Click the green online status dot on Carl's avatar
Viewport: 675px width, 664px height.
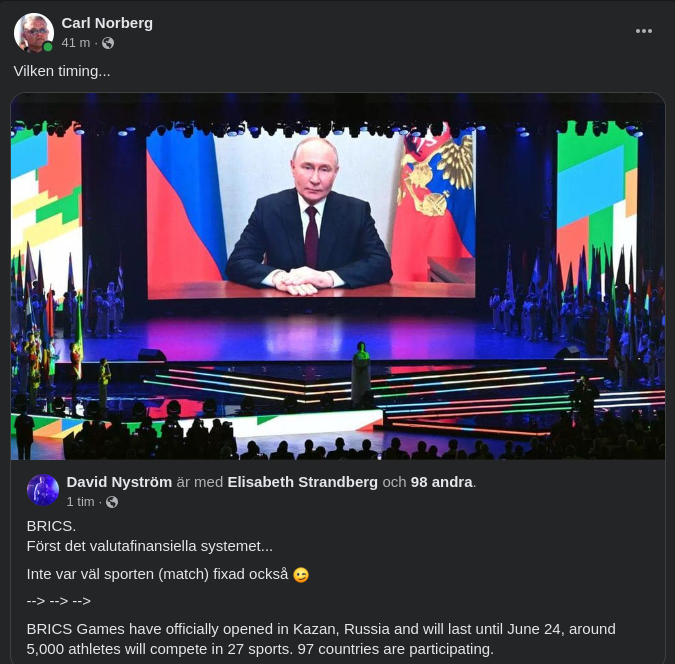click(x=47, y=47)
